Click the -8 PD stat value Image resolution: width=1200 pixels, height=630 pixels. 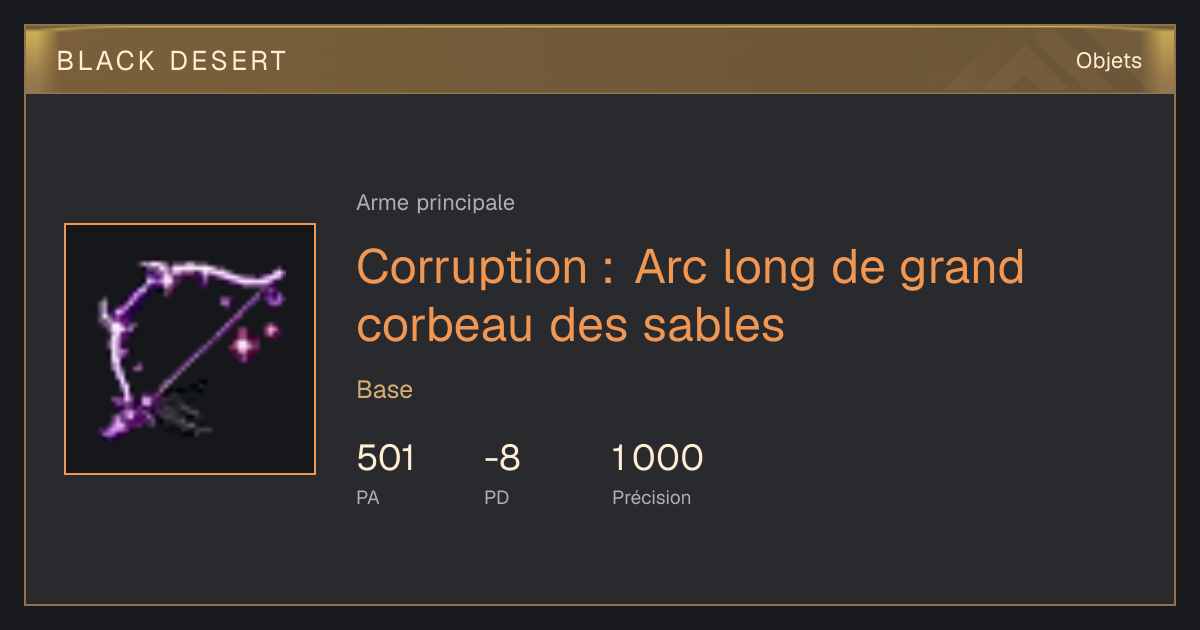point(502,458)
